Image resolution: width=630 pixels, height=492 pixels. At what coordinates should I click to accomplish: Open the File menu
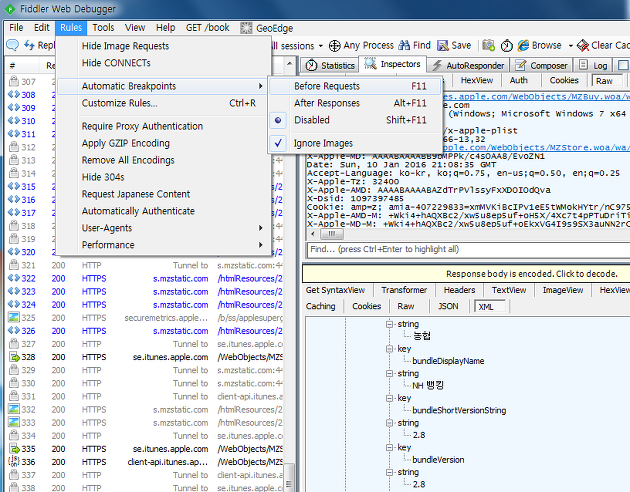pos(16,28)
